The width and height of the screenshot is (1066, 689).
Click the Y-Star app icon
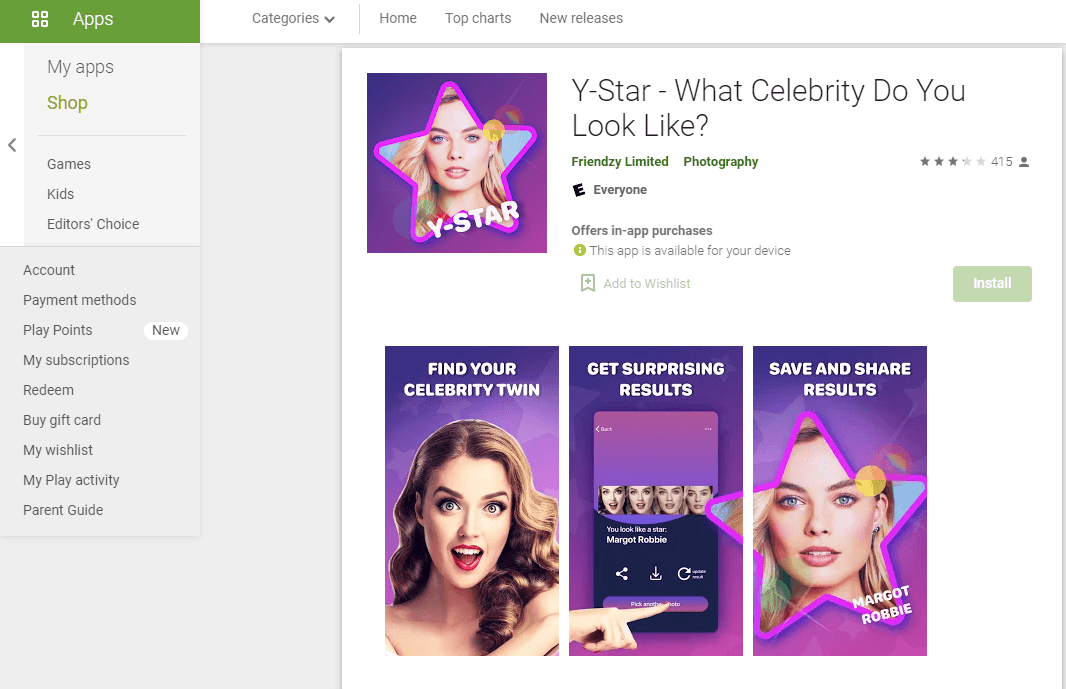coord(457,163)
